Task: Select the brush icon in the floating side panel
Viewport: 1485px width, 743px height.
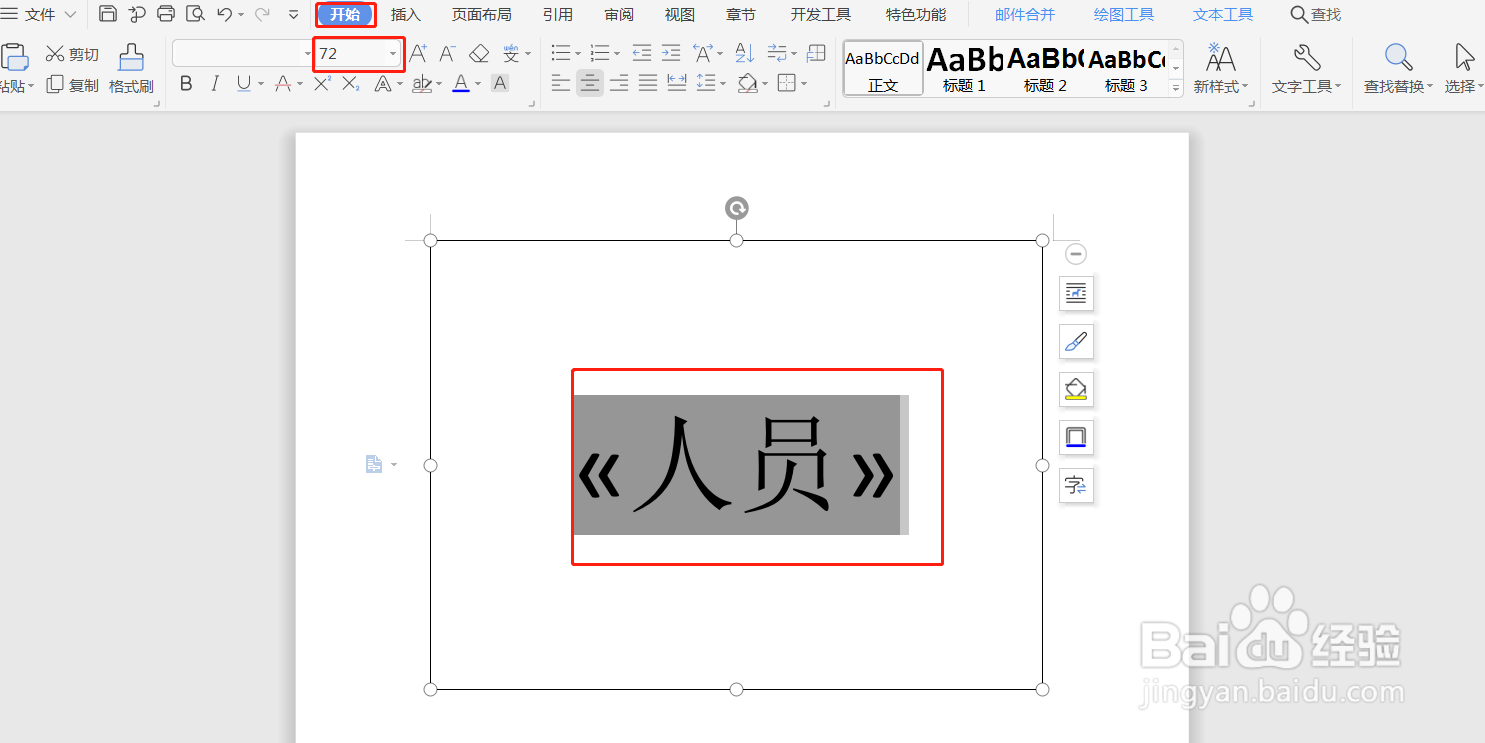Action: point(1076,341)
